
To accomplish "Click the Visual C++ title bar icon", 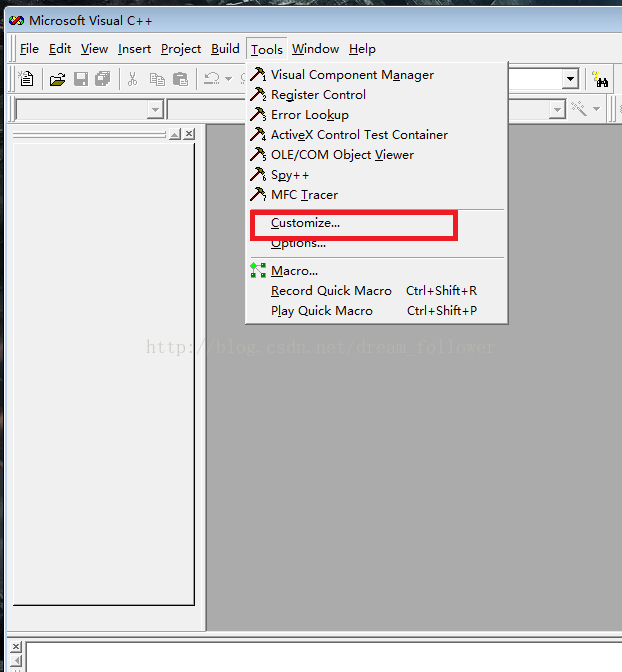I will point(16,20).
